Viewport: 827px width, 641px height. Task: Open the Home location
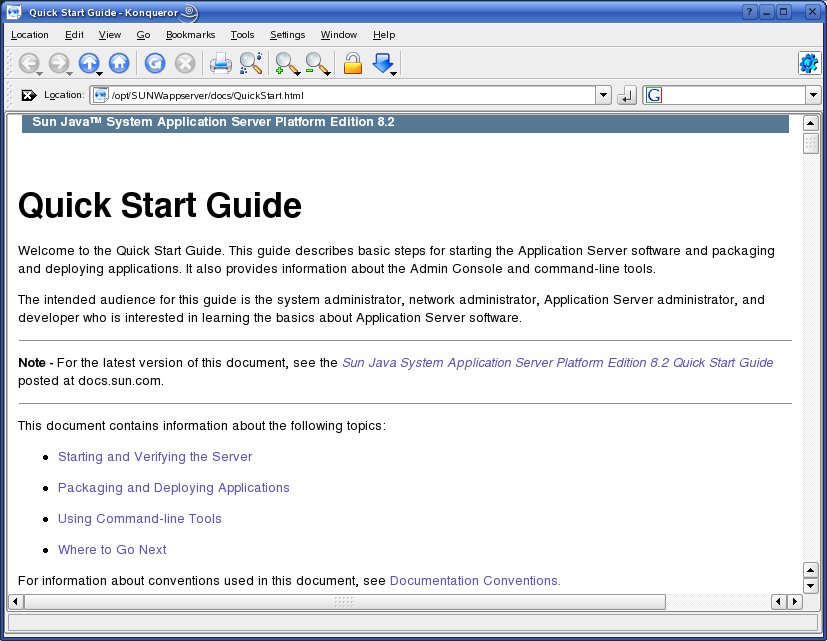(119, 63)
